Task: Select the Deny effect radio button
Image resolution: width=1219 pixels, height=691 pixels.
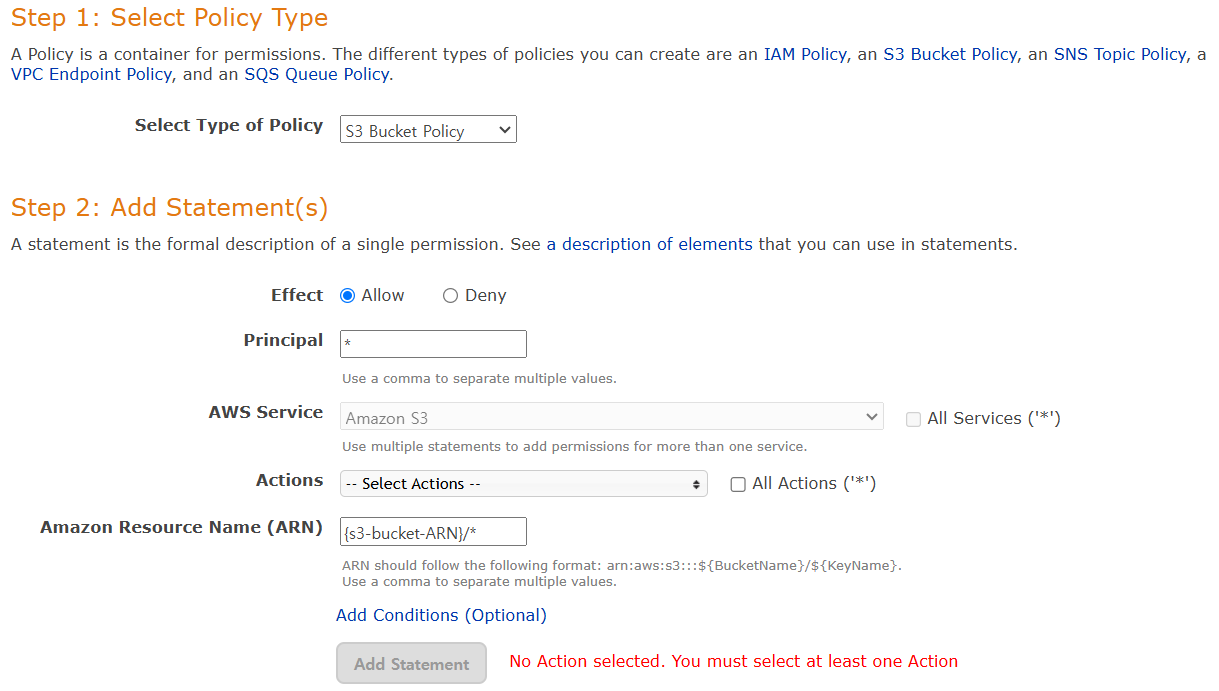Action: 450,296
